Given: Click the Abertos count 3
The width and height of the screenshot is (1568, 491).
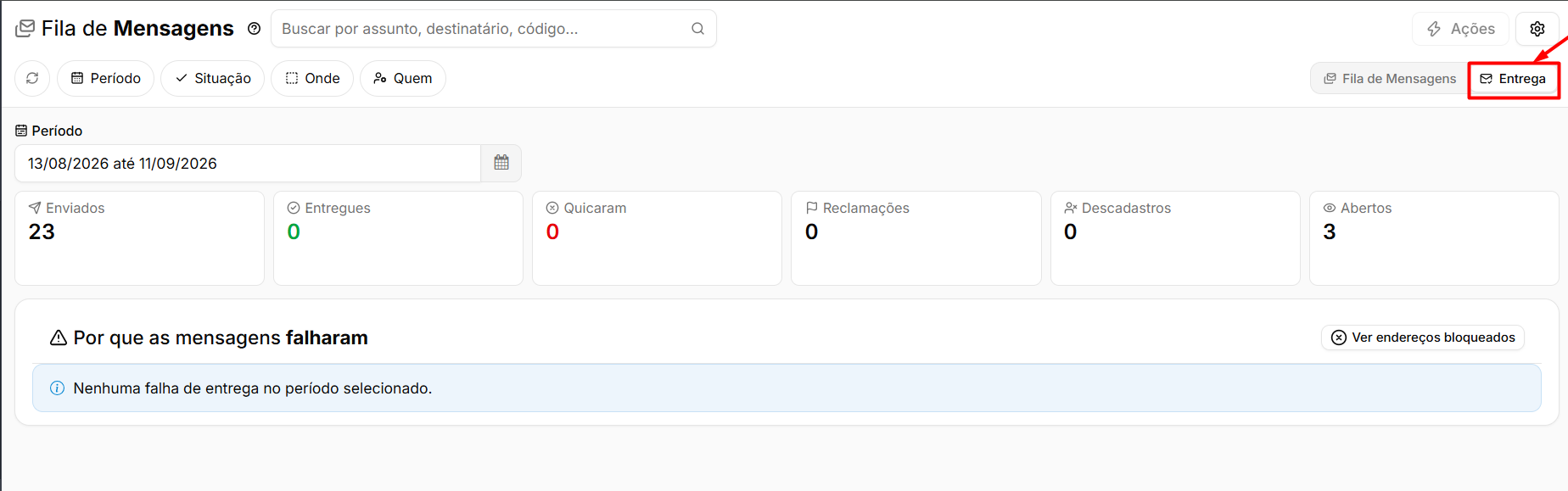Looking at the screenshot, I should click(x=1330, y=232).
